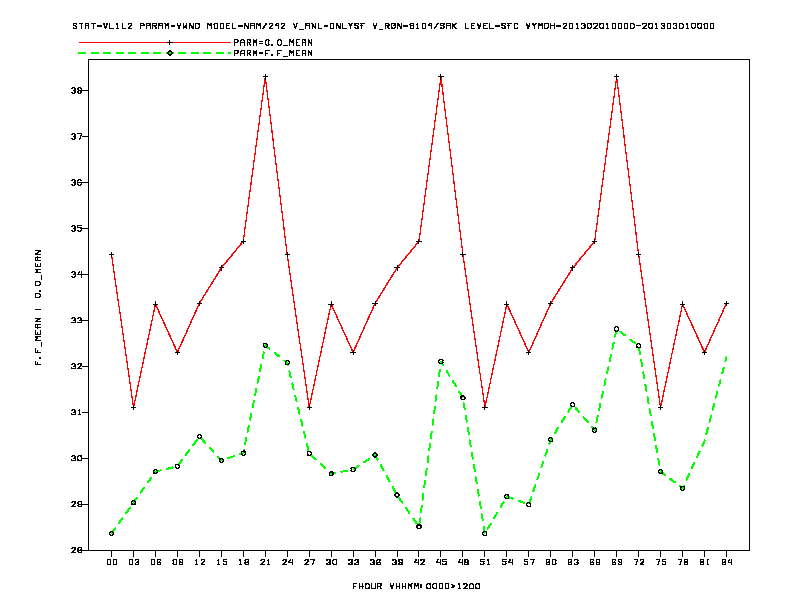Viewport: 792px width, 612px height.
Task: Click the x-axis hour label 78
Action: (682, 562)
